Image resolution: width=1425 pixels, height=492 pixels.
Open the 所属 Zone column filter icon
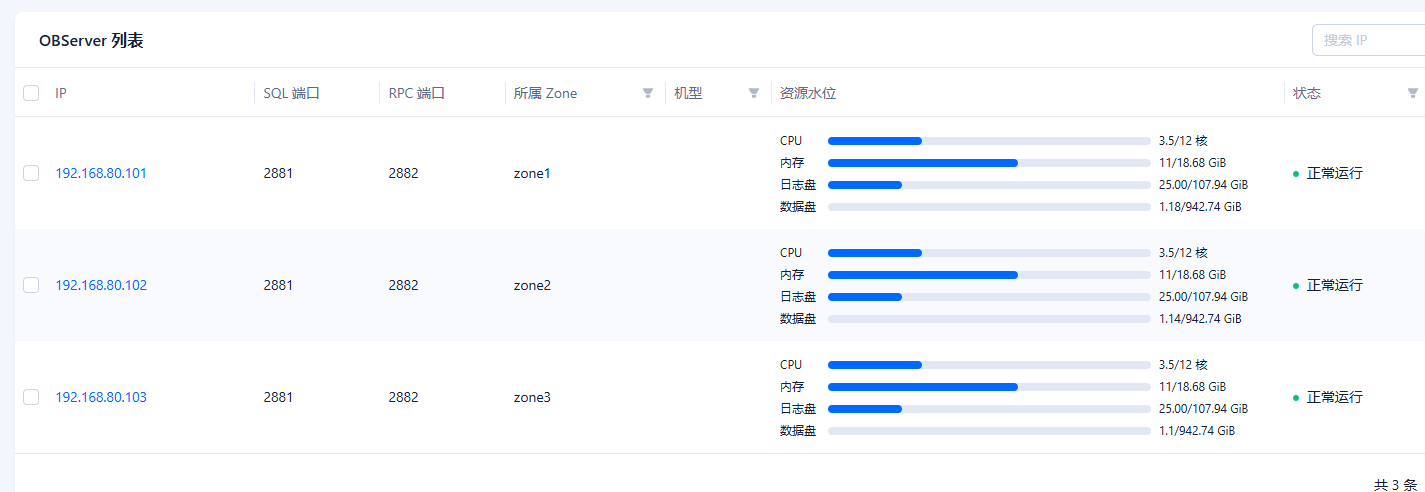(x=648, y=93)
